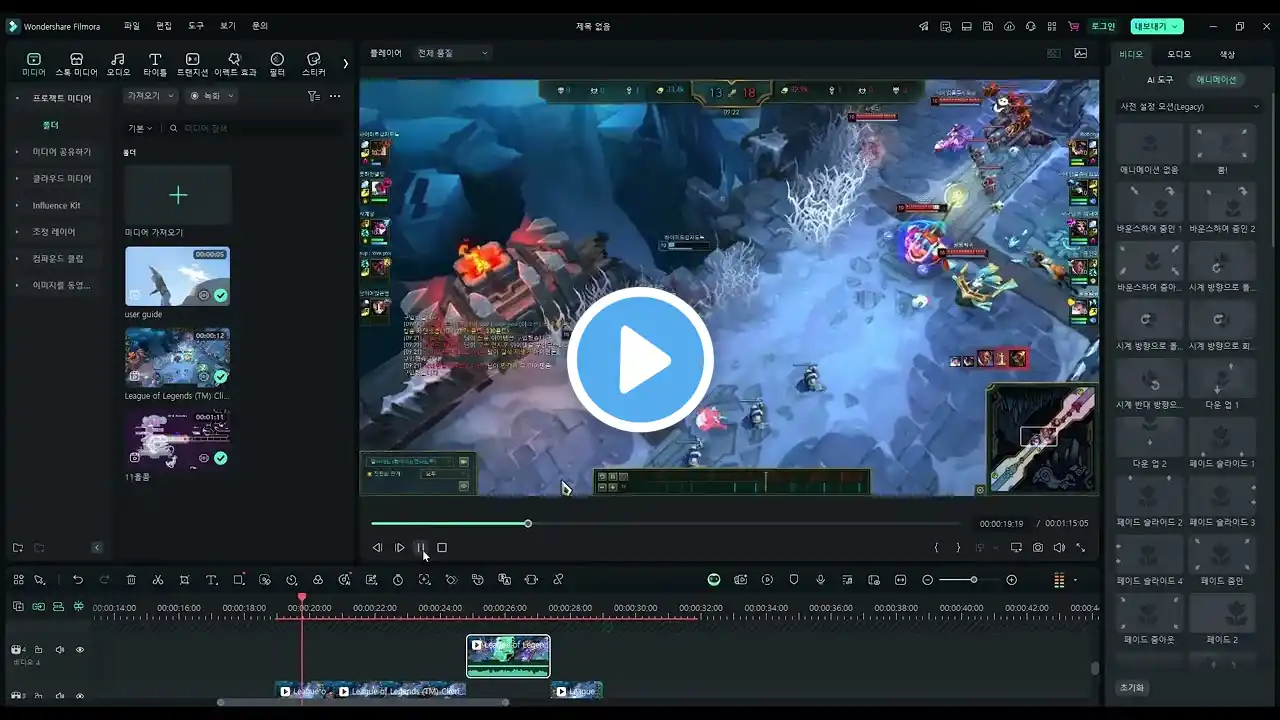
Task: Click the cloud upload icon in title bar
Action: (1009, 26)
